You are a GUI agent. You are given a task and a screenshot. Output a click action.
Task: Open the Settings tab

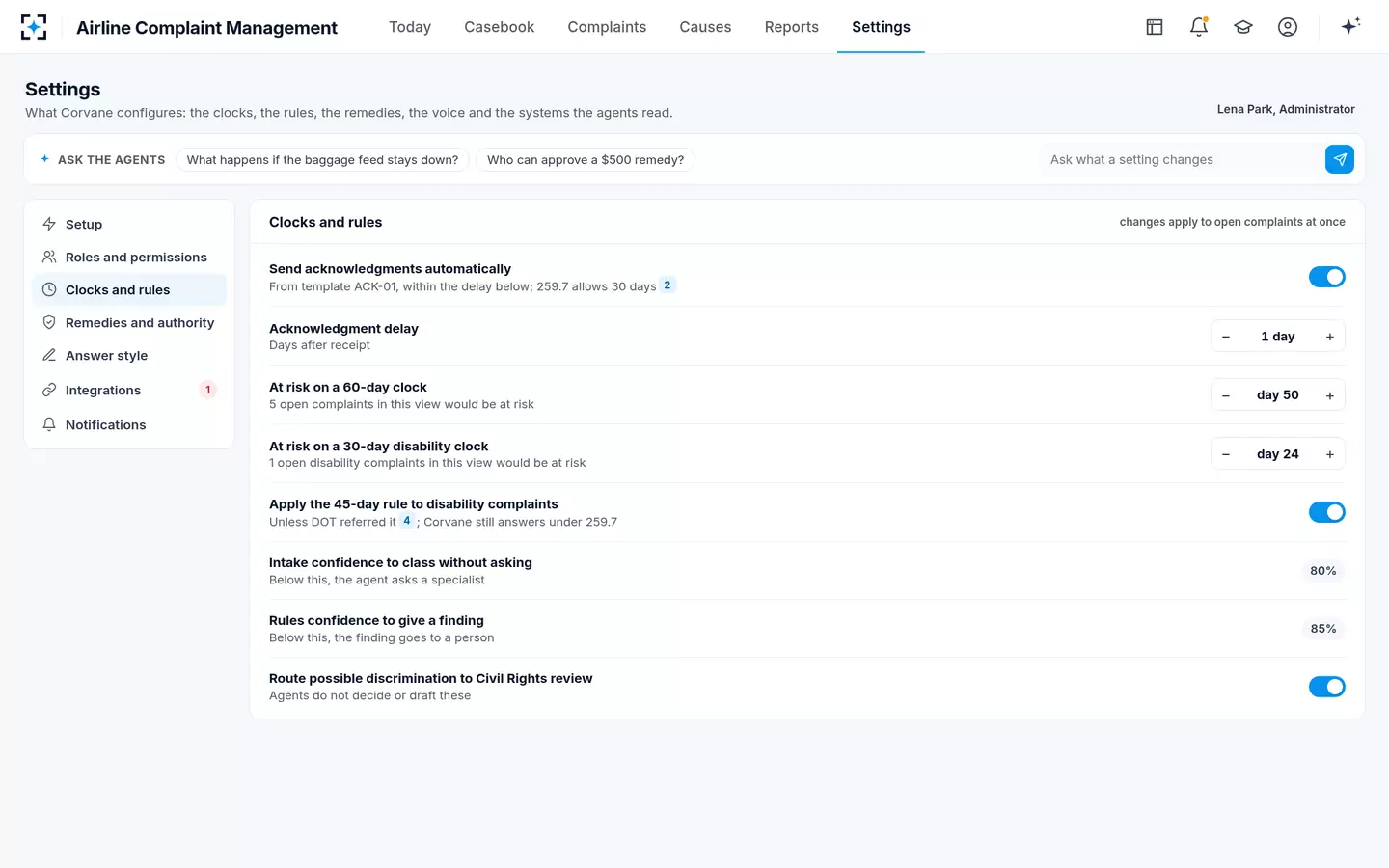pos(881,27)
